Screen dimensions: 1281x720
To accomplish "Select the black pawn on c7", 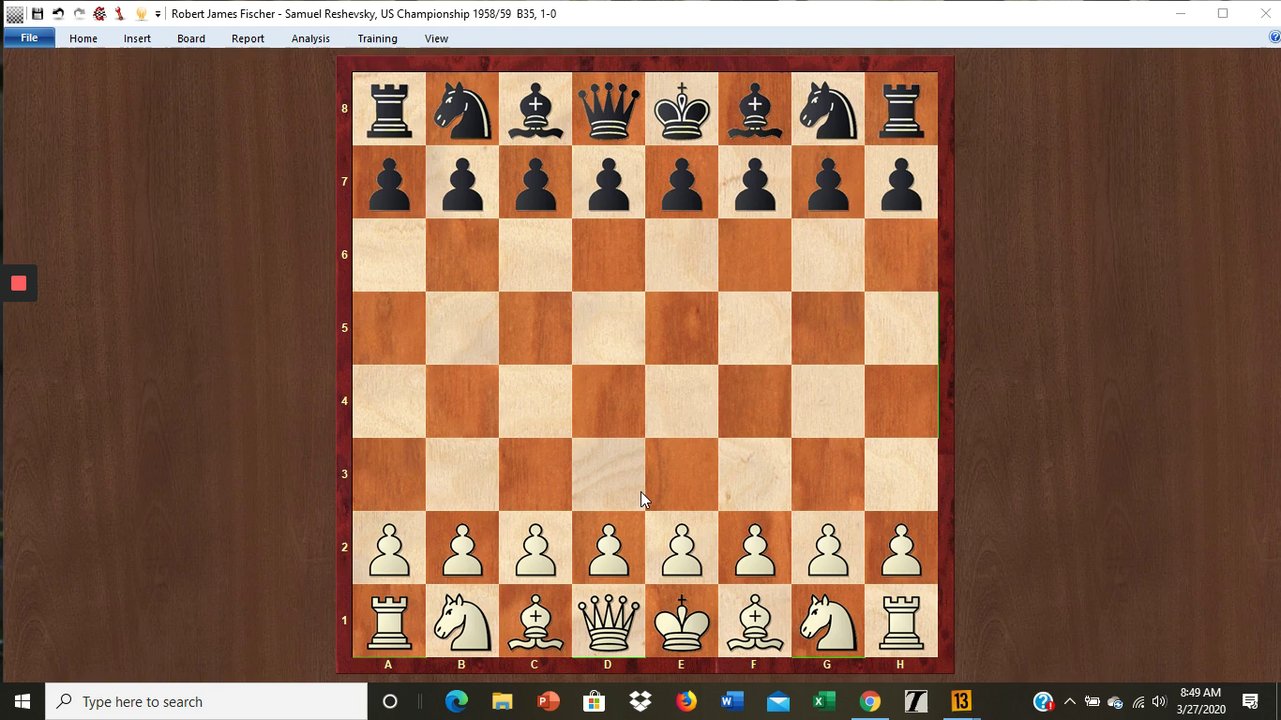I will coord(536,182).
